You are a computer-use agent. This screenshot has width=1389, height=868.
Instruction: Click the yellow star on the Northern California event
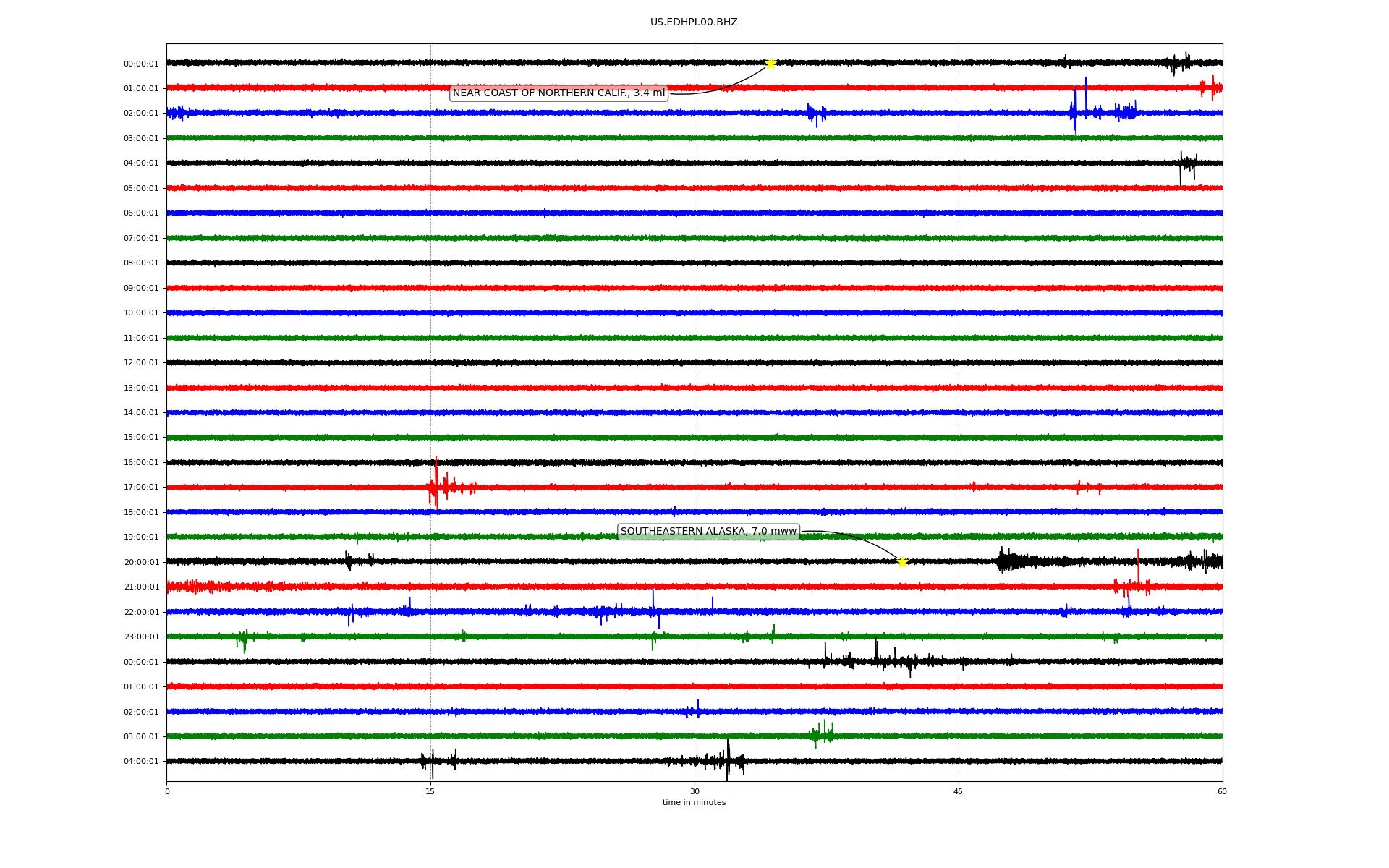coord(770,64)
